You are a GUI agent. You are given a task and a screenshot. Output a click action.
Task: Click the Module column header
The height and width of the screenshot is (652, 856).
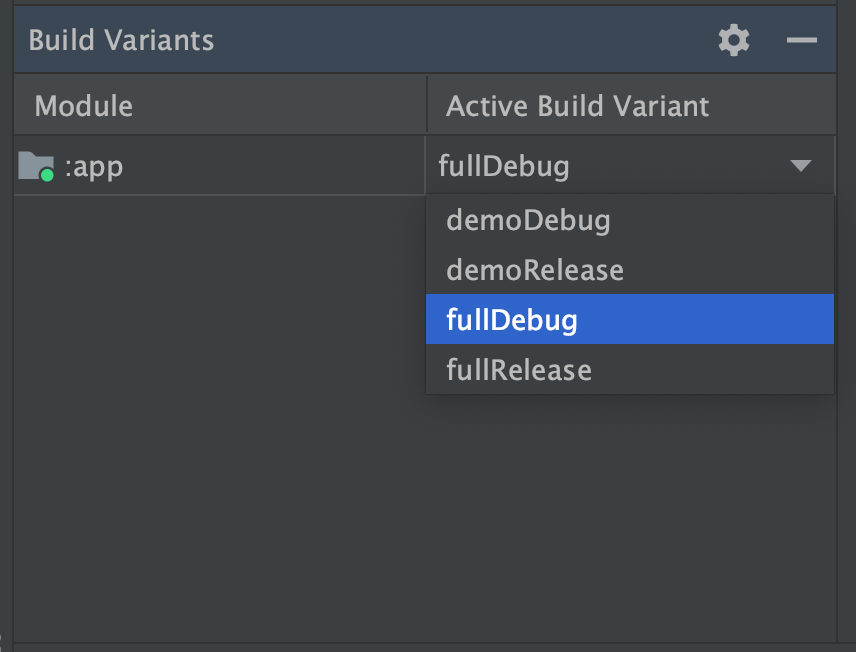84,104
